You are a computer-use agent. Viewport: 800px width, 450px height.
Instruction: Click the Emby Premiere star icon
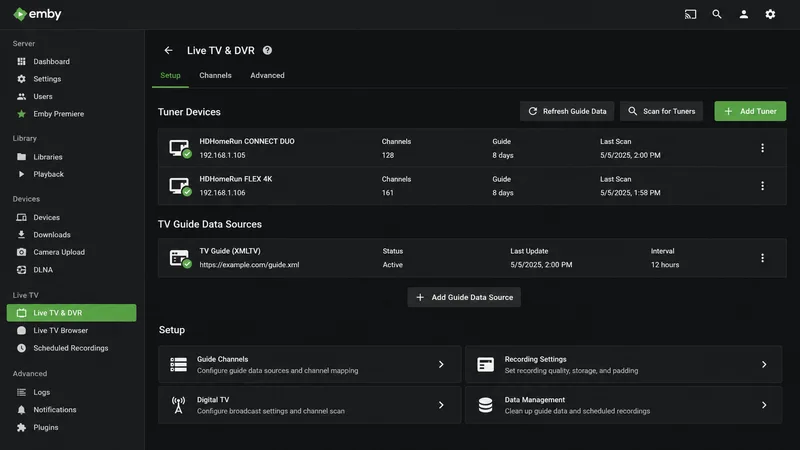21,114
